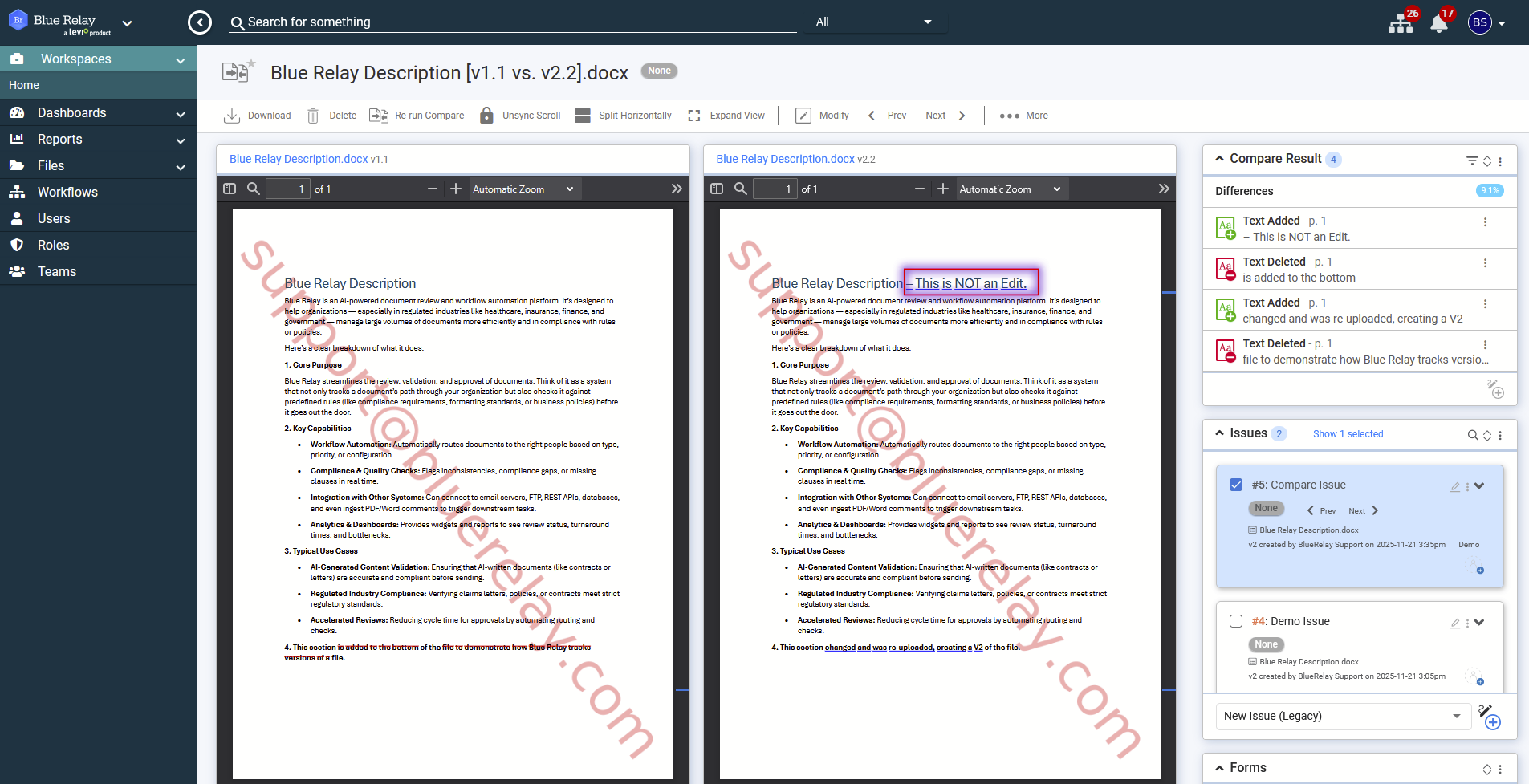Go to Next difference in toolbar
The height and width of the screenshot is (784, 1529).
tap(945, 116)
